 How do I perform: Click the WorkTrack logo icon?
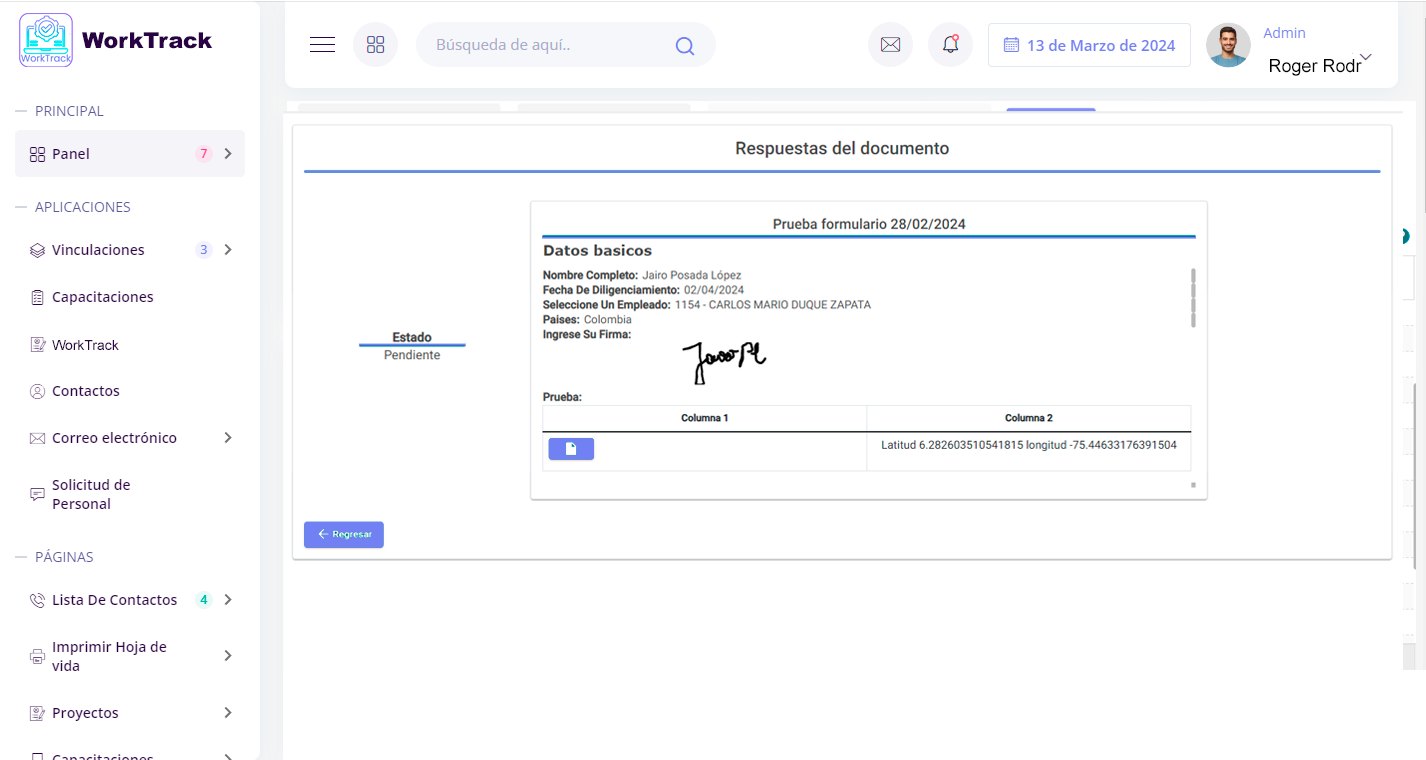point(46,40)
